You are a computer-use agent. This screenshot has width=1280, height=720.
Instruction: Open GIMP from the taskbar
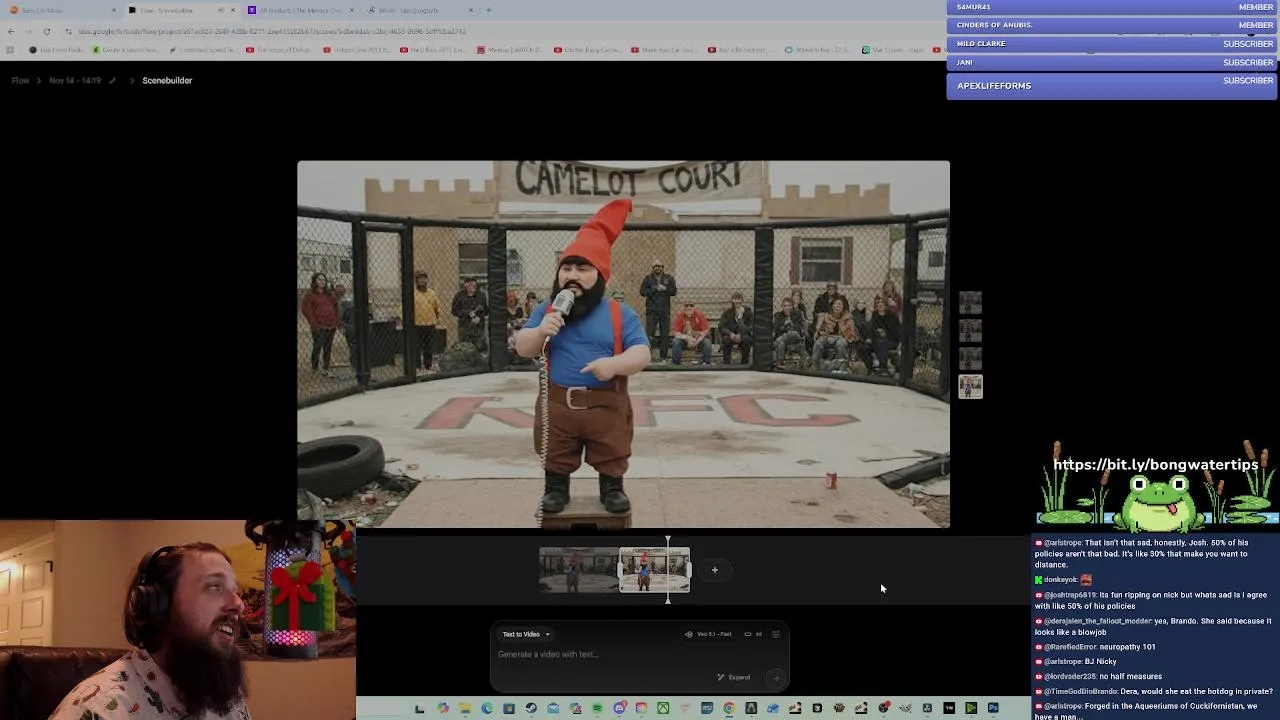[x=905, y=708]
